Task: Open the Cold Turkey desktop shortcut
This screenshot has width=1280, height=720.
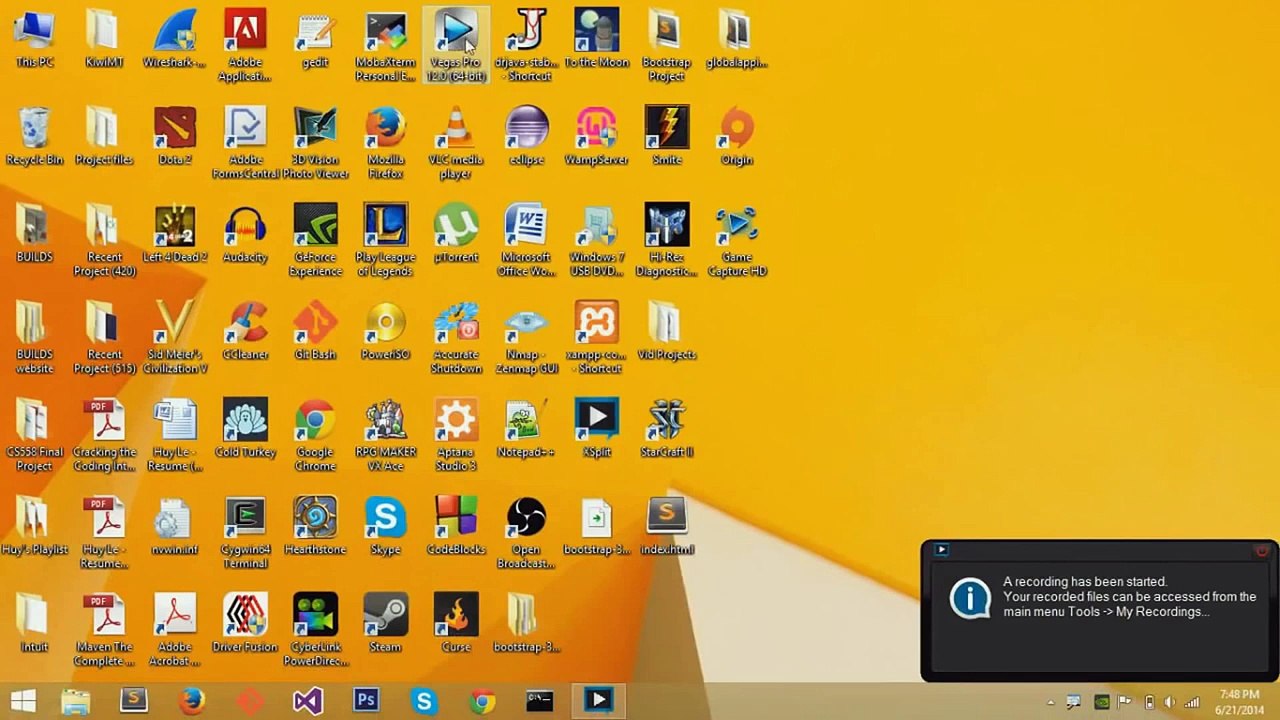Action: click(x=245, y=428)
